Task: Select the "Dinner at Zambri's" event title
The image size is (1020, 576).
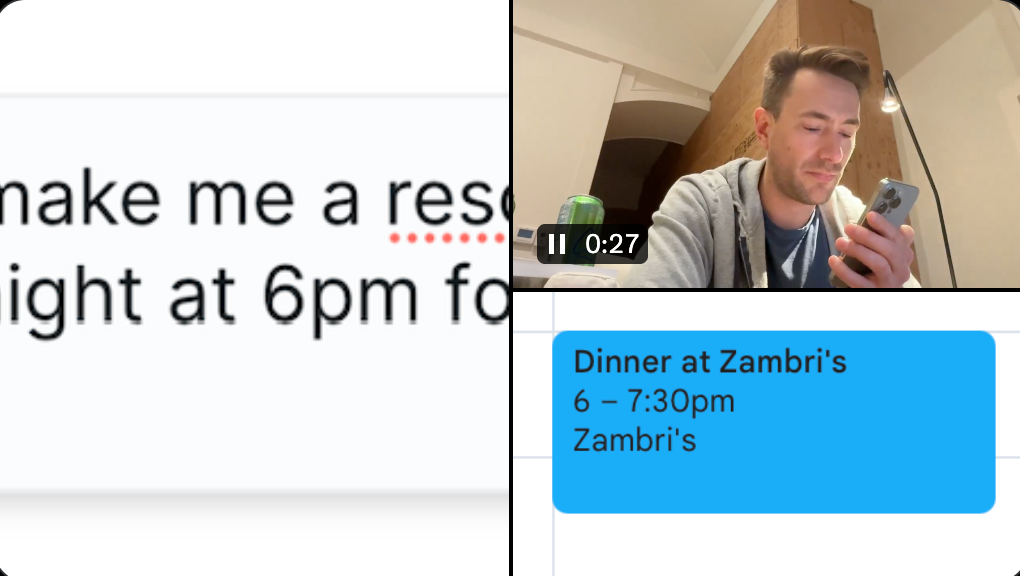Action: click(x=710, y=362)
